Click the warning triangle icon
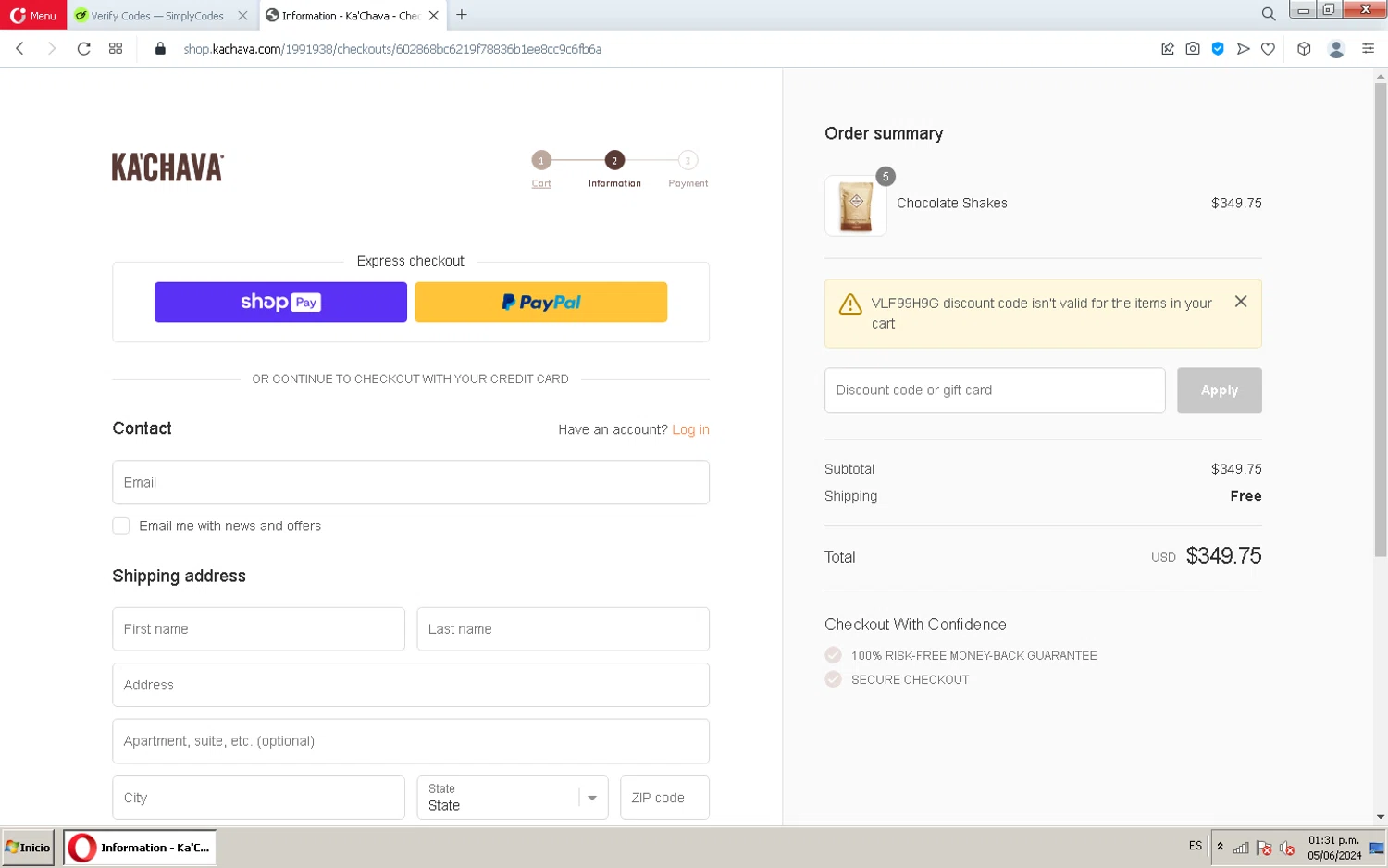This screenshot has width=1388, height=868. [x=850, y=304]
